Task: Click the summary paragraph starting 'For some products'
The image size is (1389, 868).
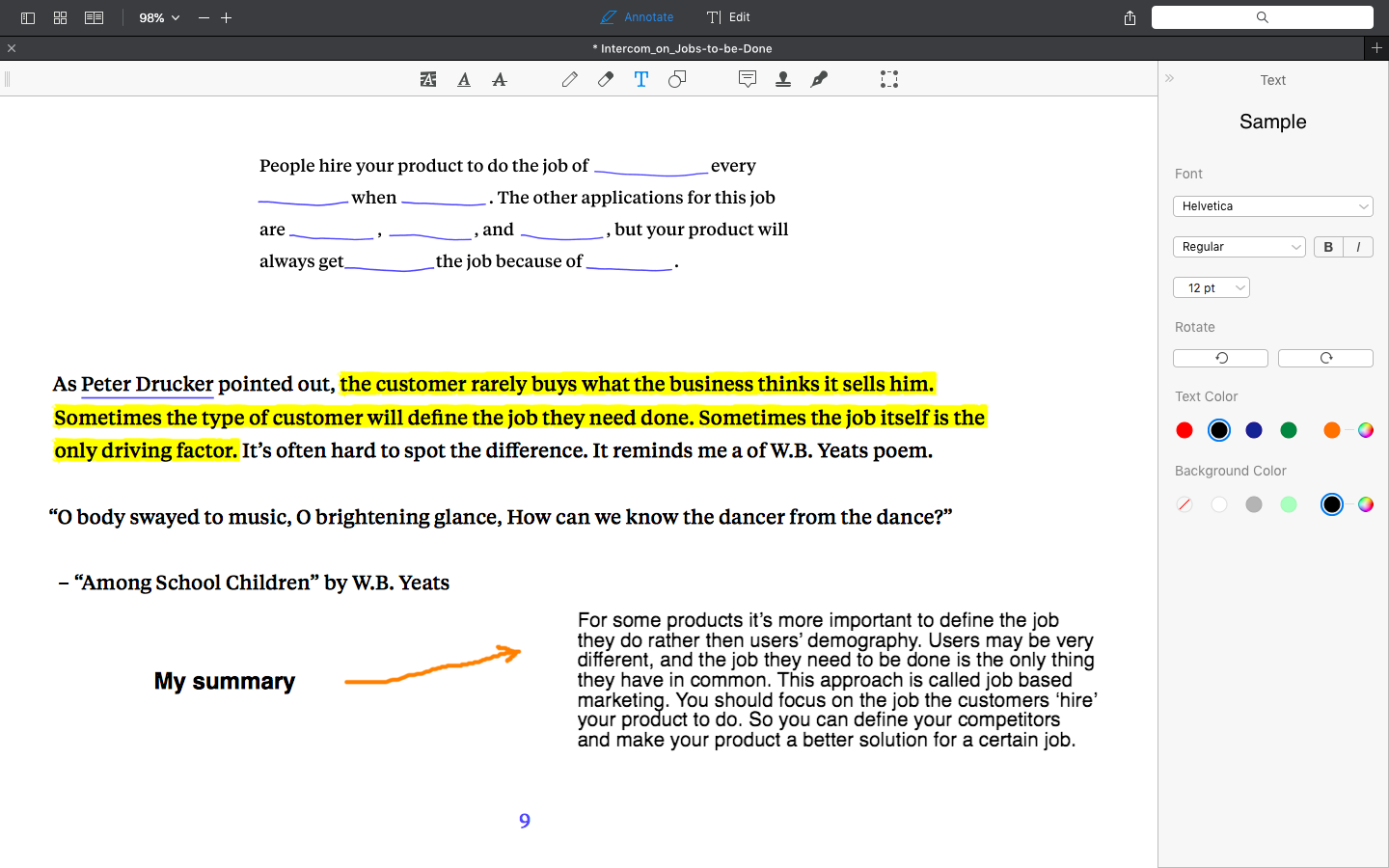Action: tap(837, 680)
